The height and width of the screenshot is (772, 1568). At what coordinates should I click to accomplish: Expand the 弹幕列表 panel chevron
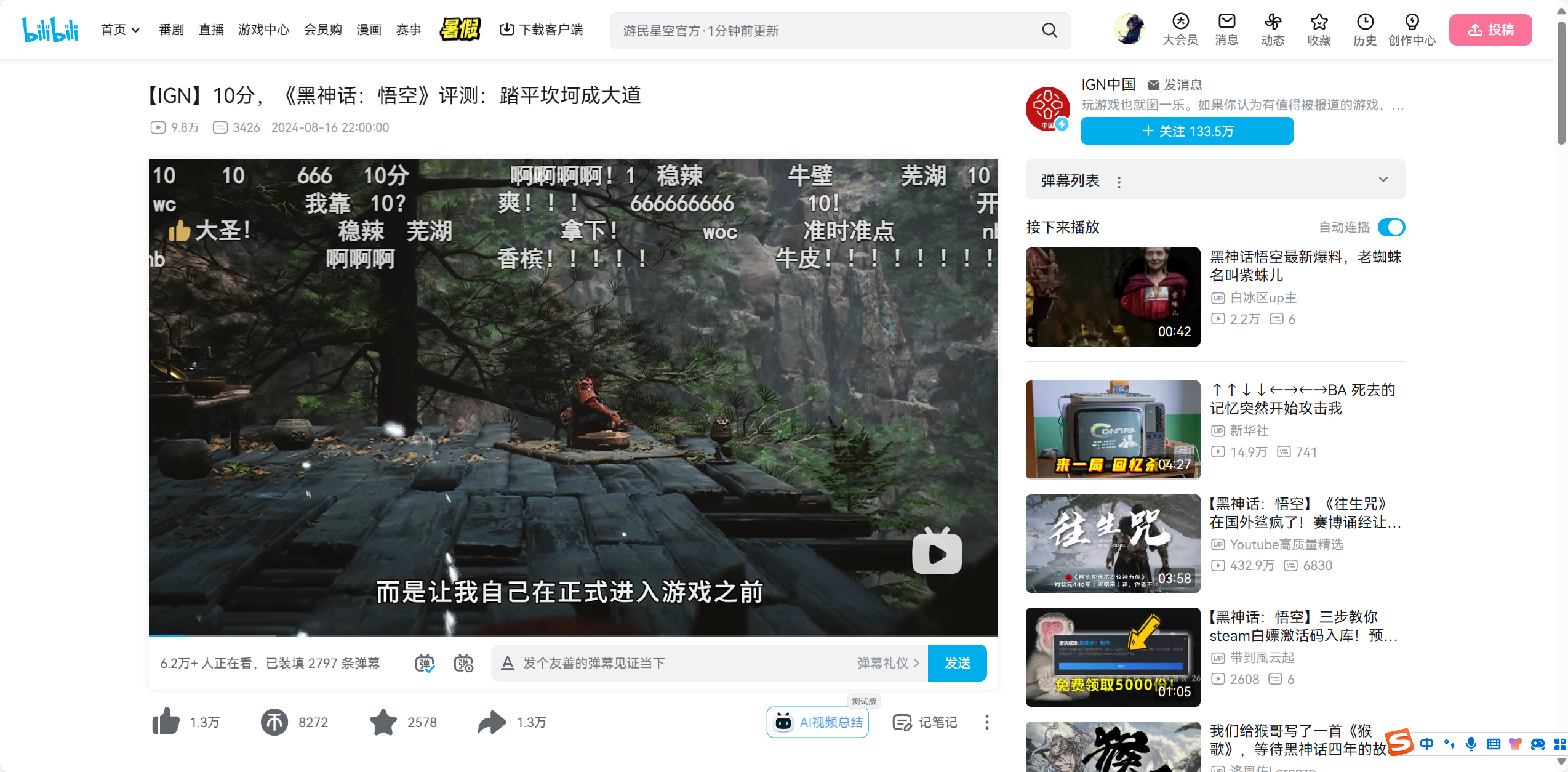tap(1383, 180)
